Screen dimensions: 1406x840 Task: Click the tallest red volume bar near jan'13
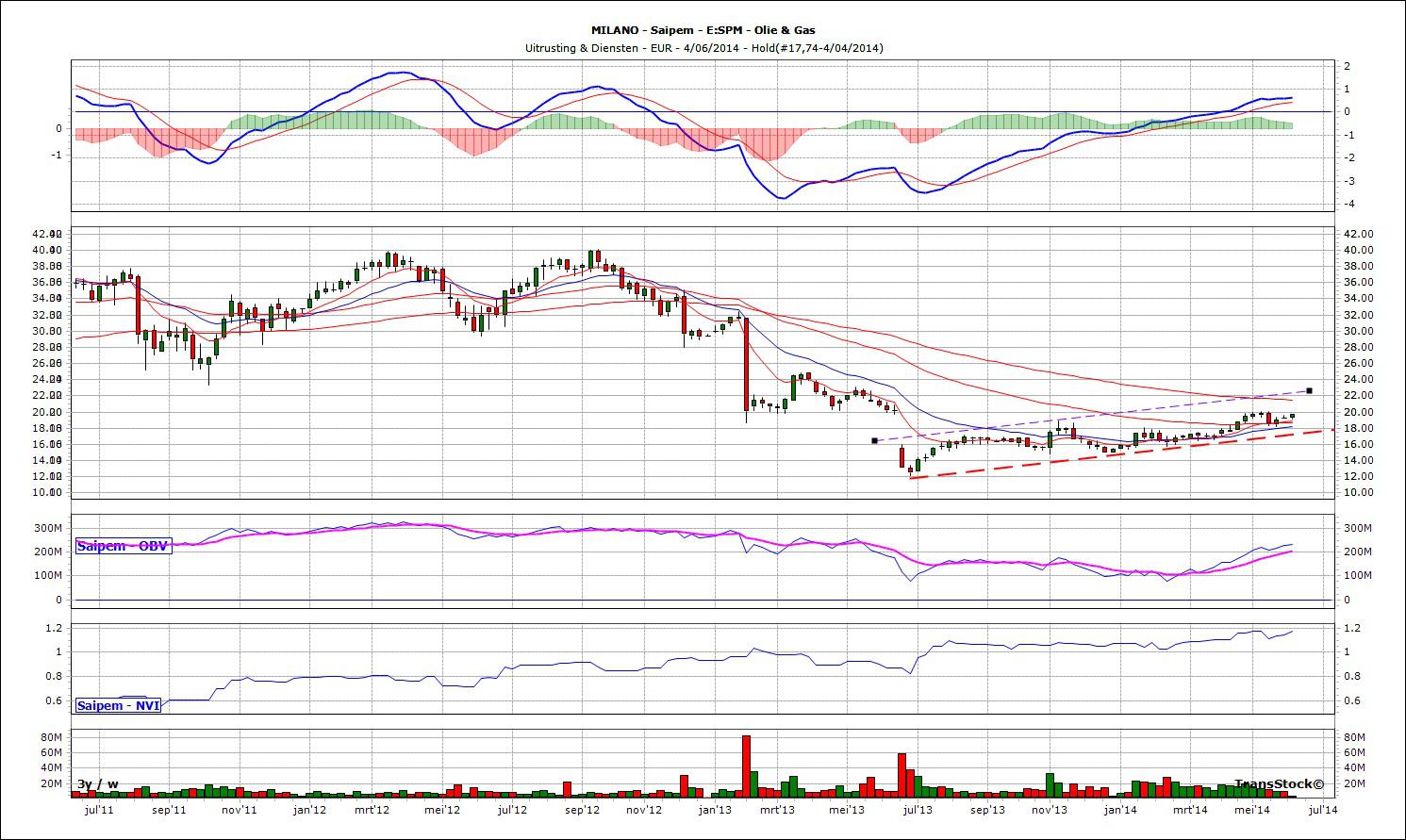coord(746,766)
